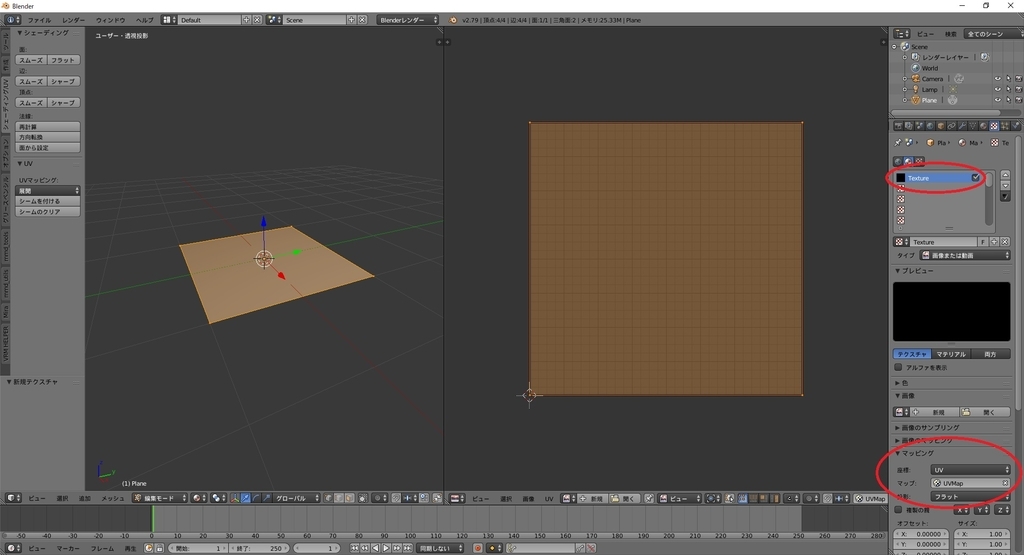Toggle Camera visibility eye icon
This screenshot has width=1024, height=555.
pos(997,79)
